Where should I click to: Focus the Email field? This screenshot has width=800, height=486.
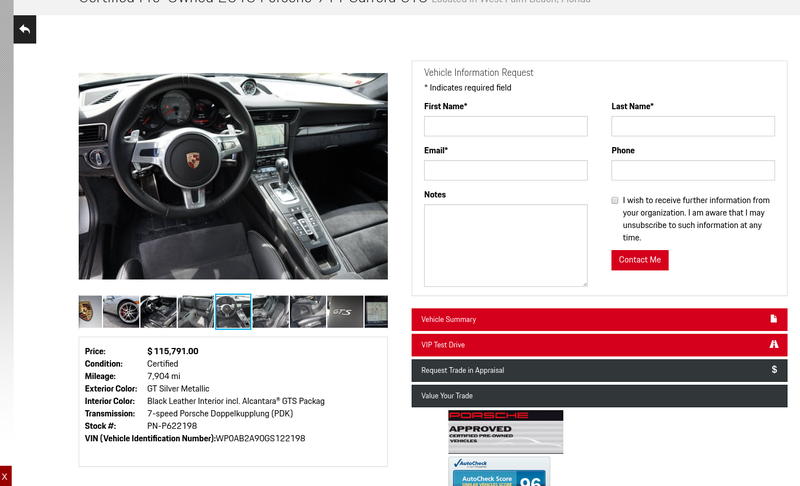point(506,170)
